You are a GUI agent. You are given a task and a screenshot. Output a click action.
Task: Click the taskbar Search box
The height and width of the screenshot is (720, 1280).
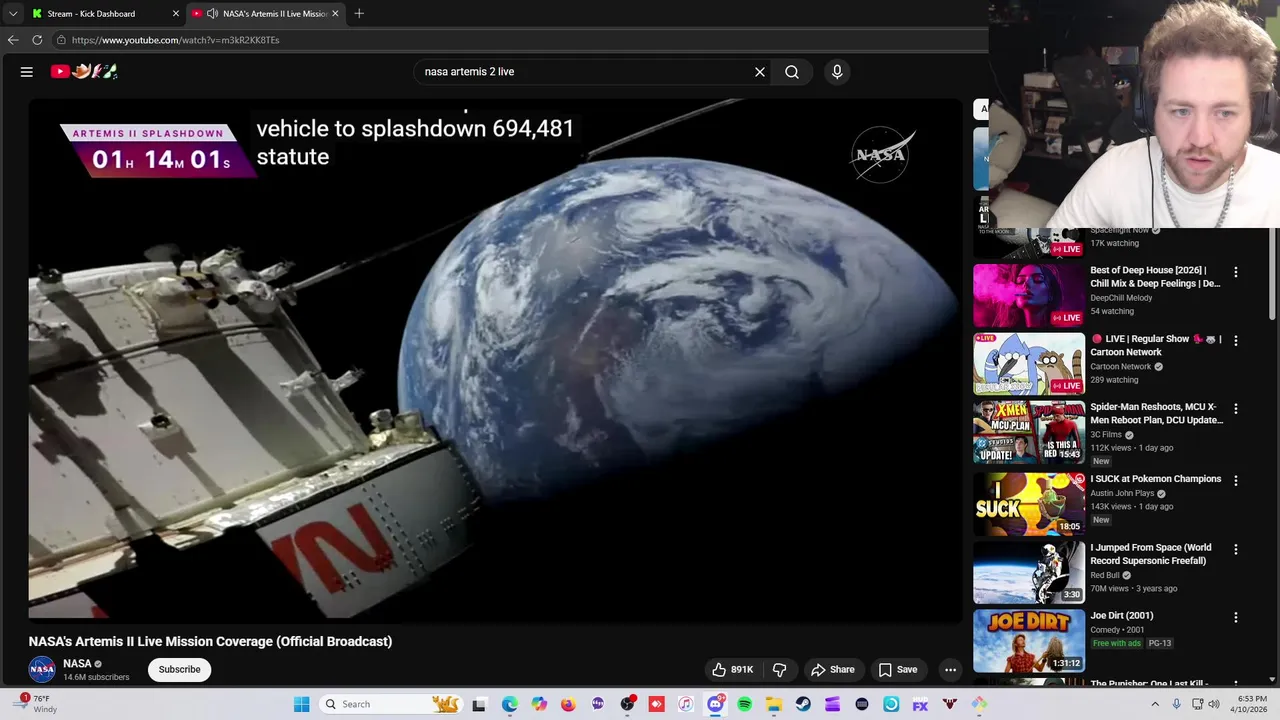tap(391, 704)
